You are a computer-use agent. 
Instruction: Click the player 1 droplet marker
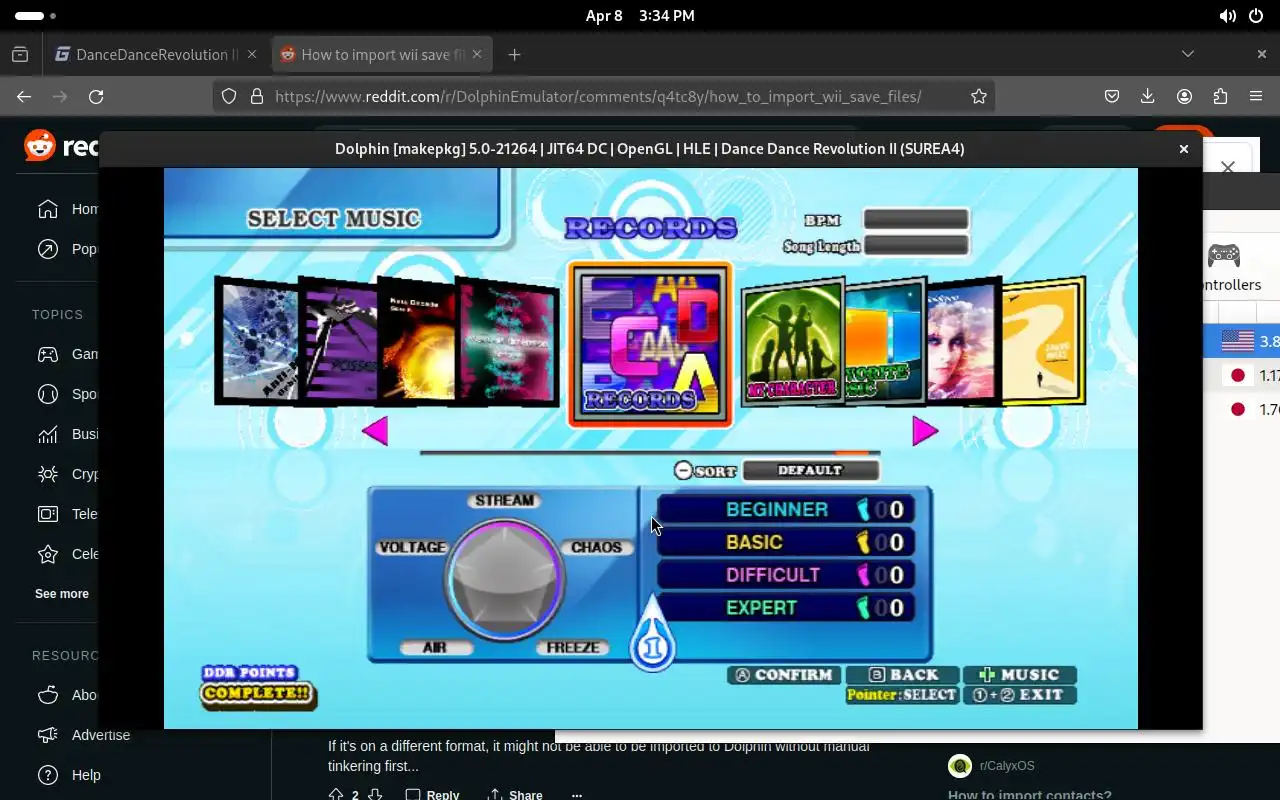click(x=653, y=635)
